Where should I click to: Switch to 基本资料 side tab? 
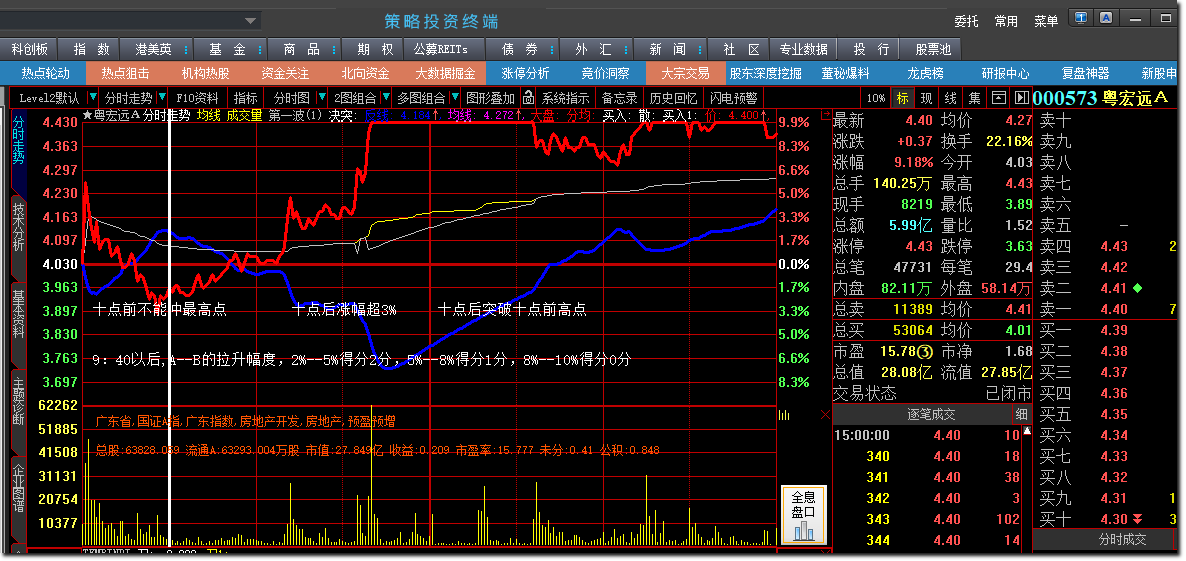(19, 313)
